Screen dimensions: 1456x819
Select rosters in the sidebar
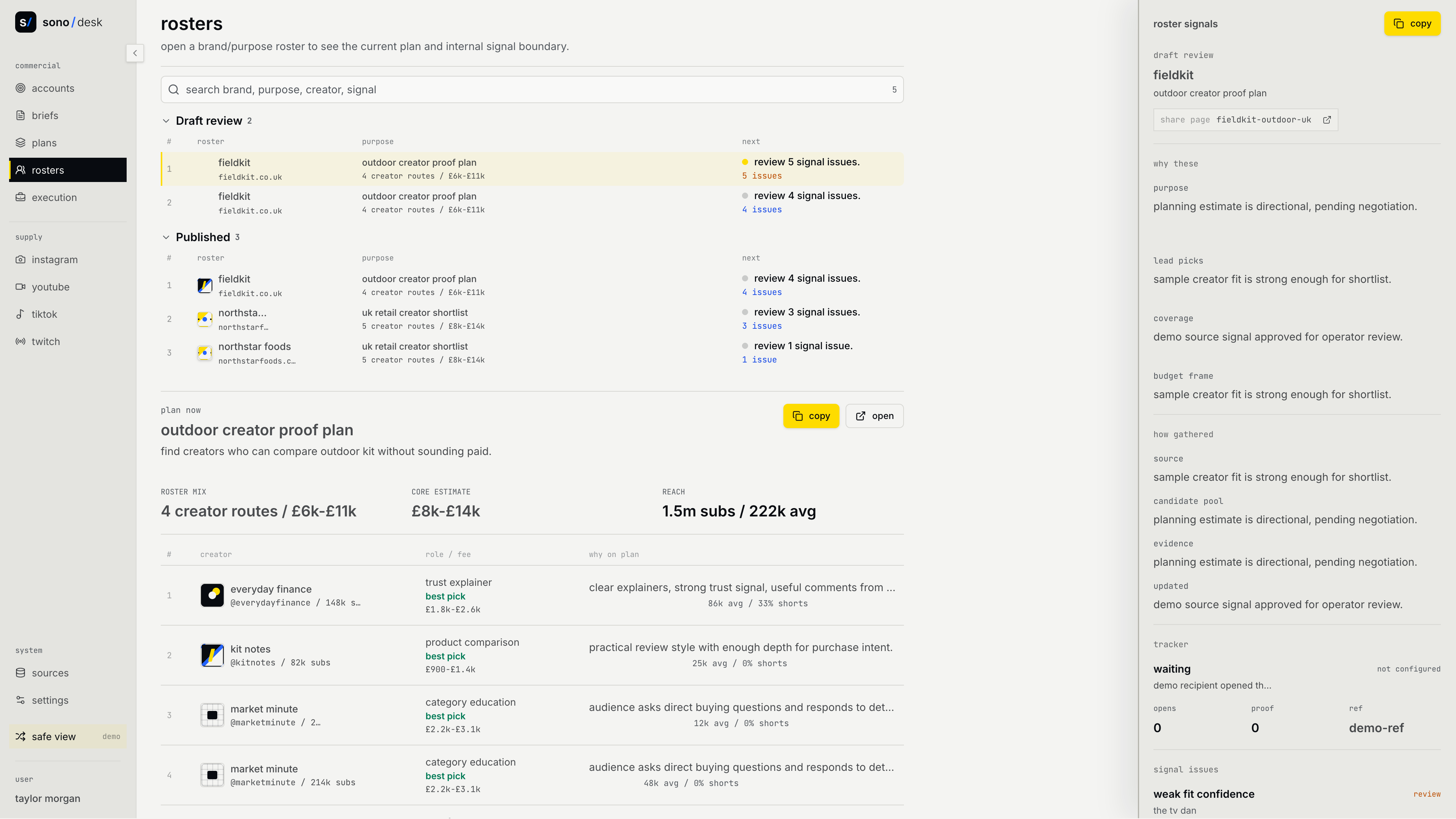click(x=68, y=170)
